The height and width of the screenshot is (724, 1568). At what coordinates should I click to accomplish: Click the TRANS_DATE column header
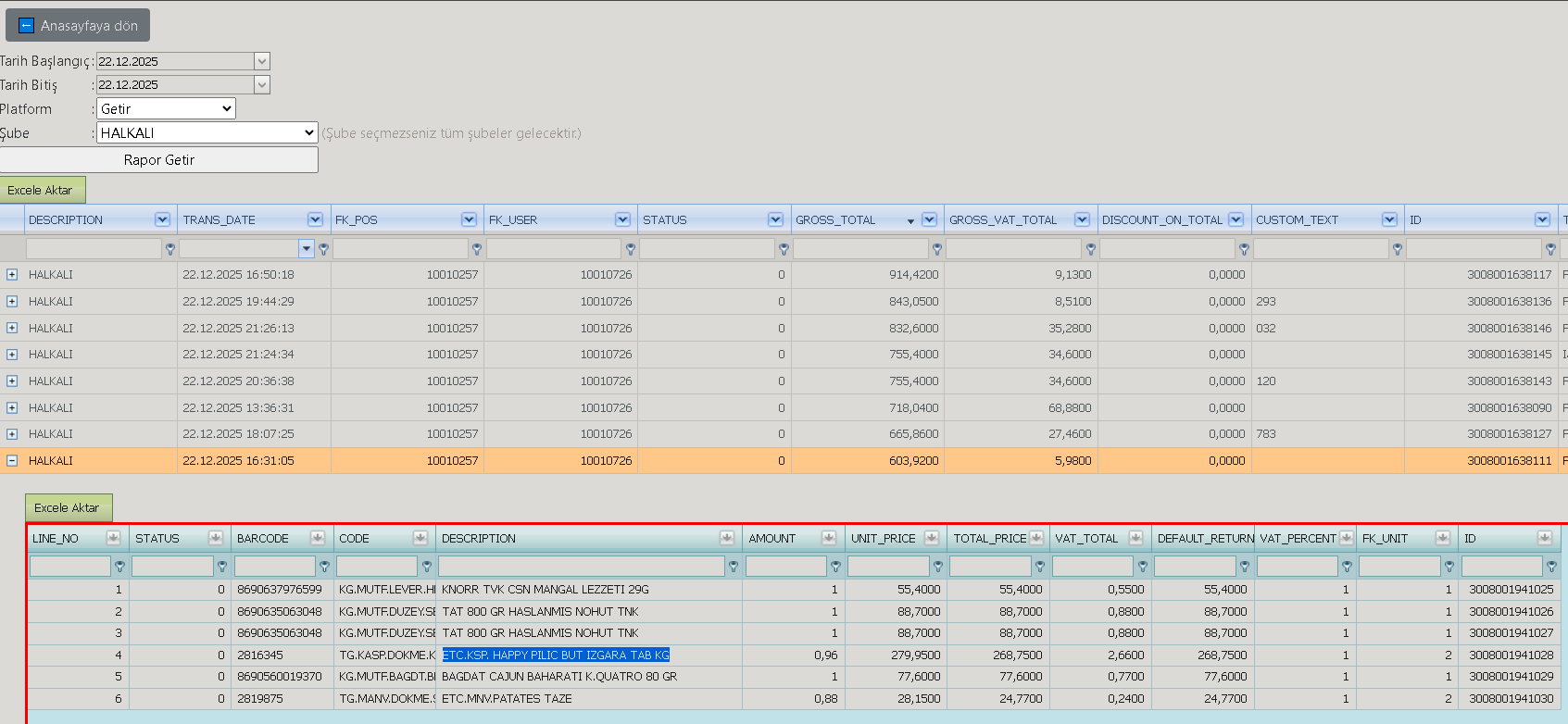coord(219,219)
